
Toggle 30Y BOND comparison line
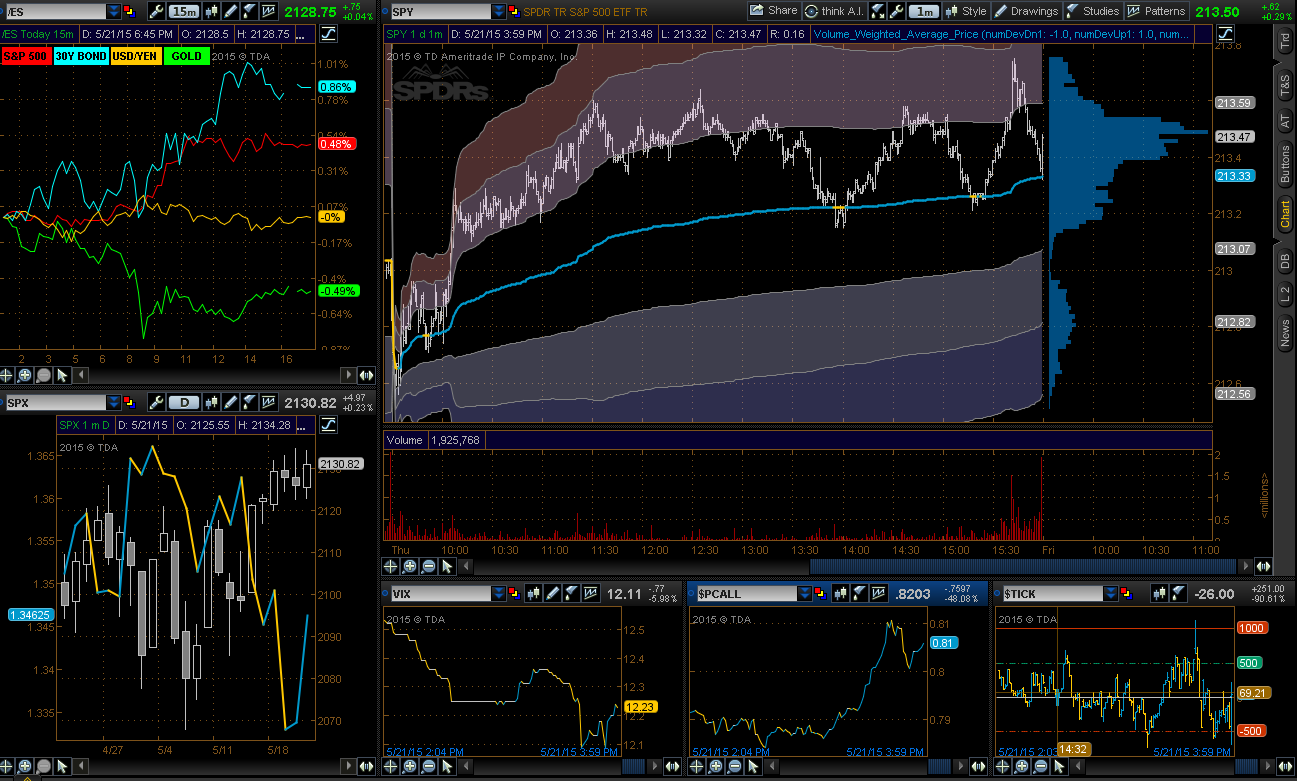80,56
